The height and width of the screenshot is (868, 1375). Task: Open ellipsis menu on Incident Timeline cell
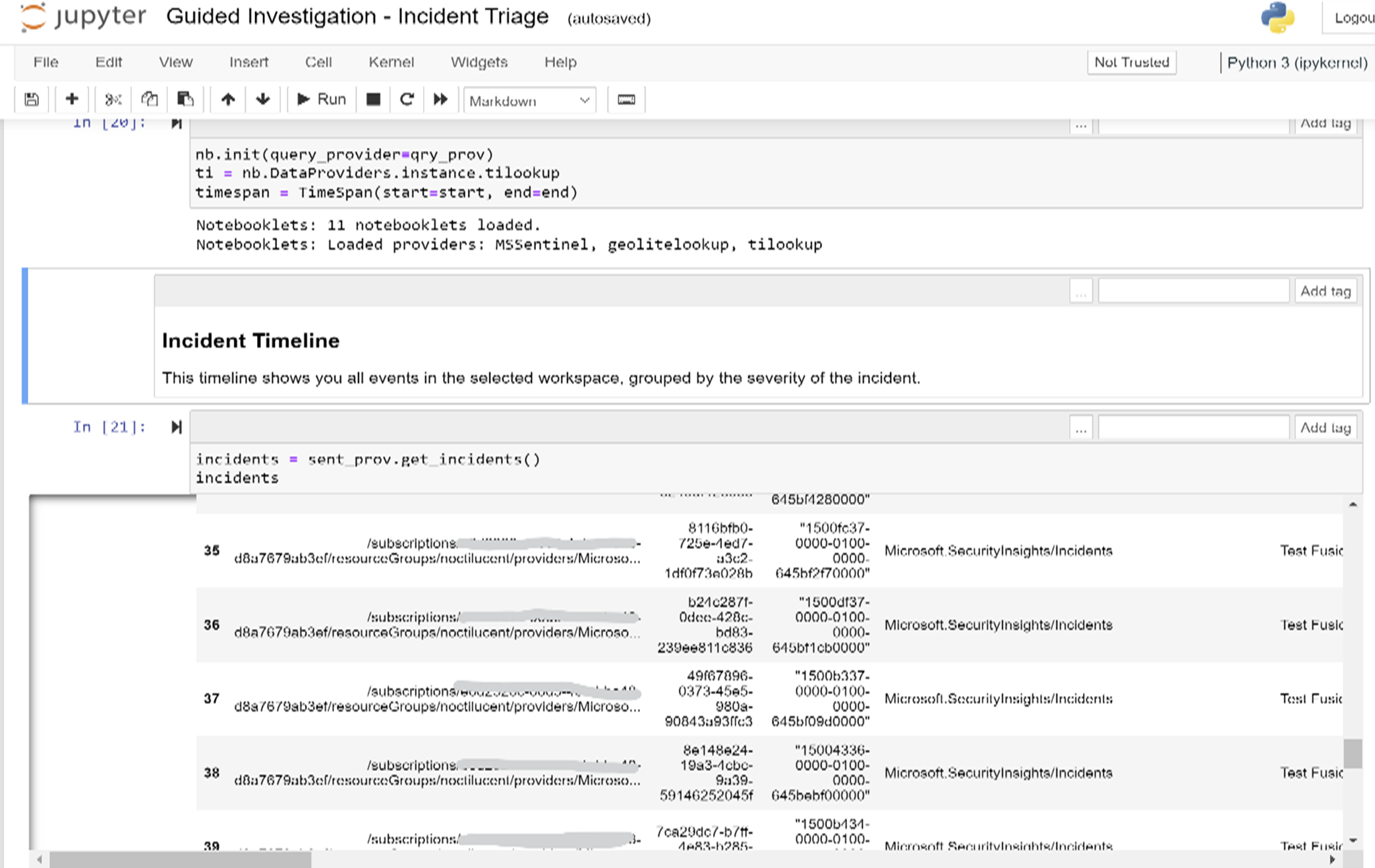tap(1080, 290)
